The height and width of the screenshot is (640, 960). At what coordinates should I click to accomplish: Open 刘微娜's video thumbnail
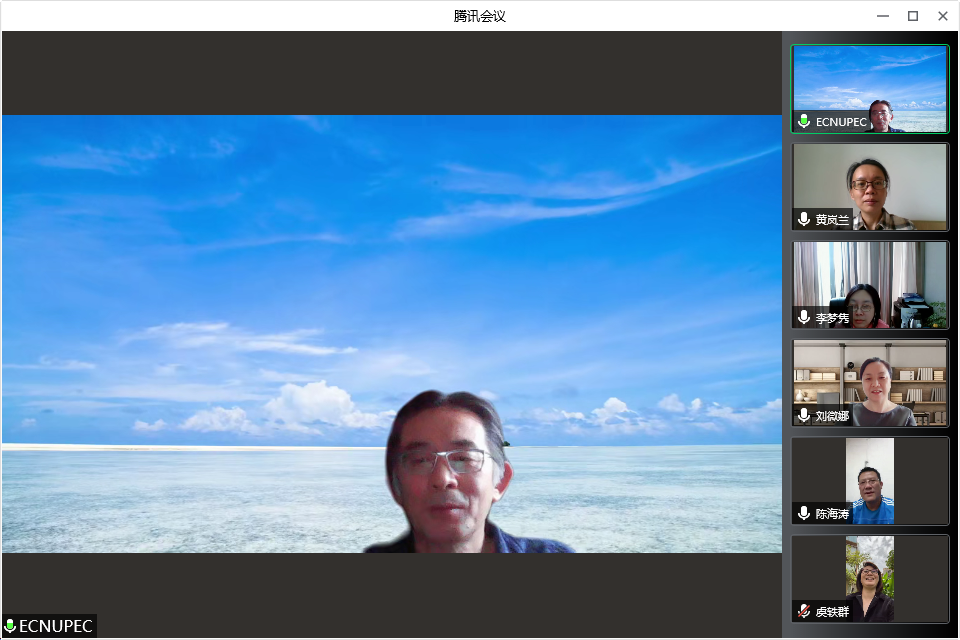[x=869, y=382]
